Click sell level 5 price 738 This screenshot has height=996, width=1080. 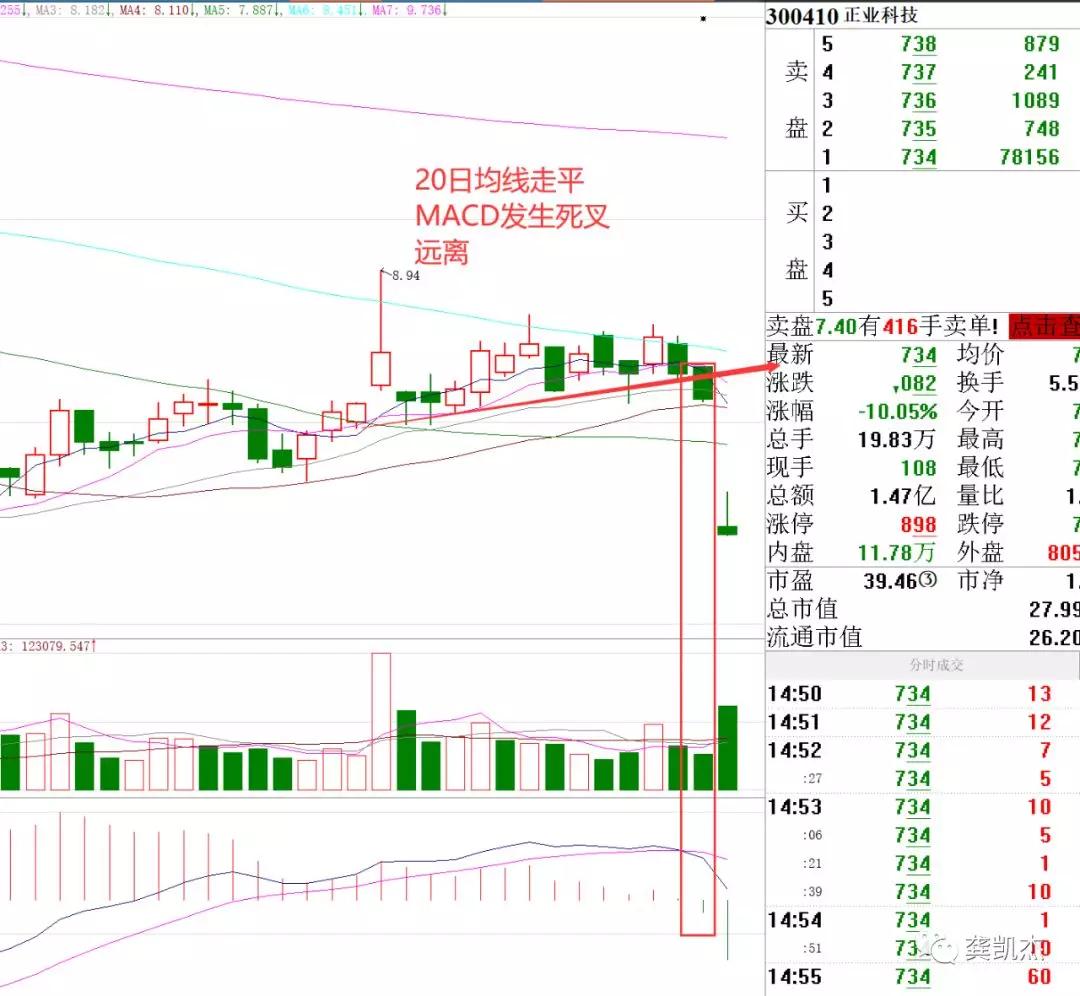(x=919, y=44)
